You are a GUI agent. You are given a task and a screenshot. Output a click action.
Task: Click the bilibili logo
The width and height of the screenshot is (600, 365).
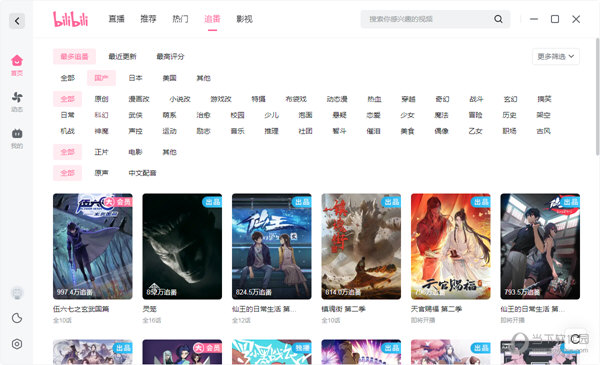pos(70,19)
